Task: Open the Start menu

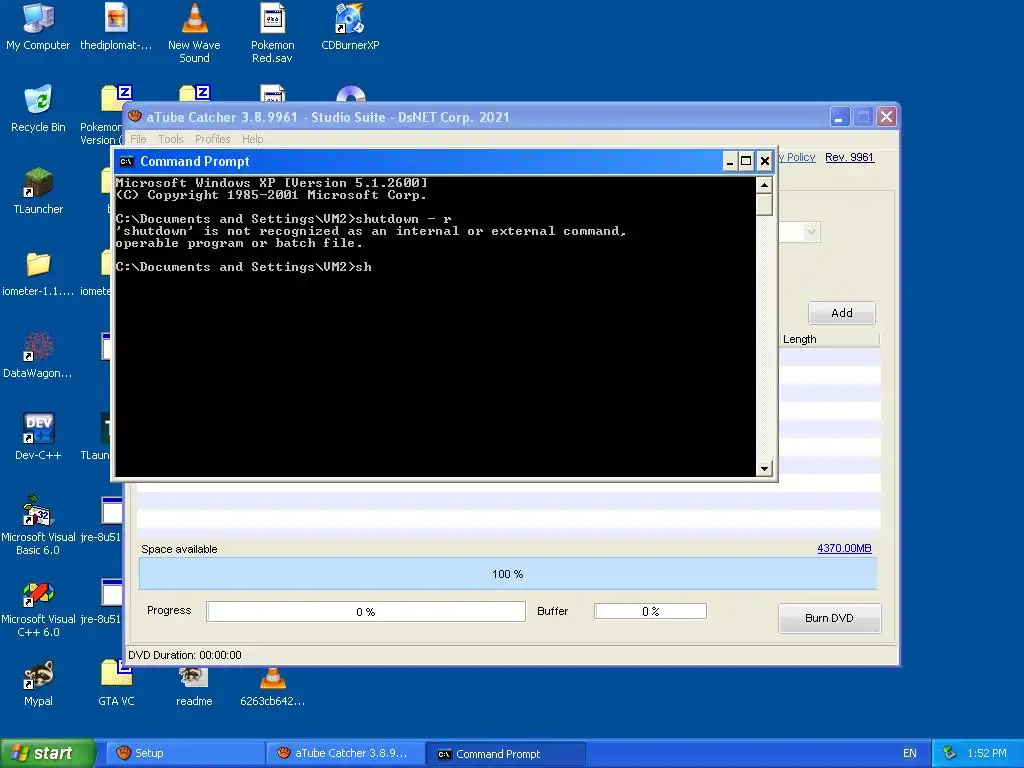Action: point(48,753)
